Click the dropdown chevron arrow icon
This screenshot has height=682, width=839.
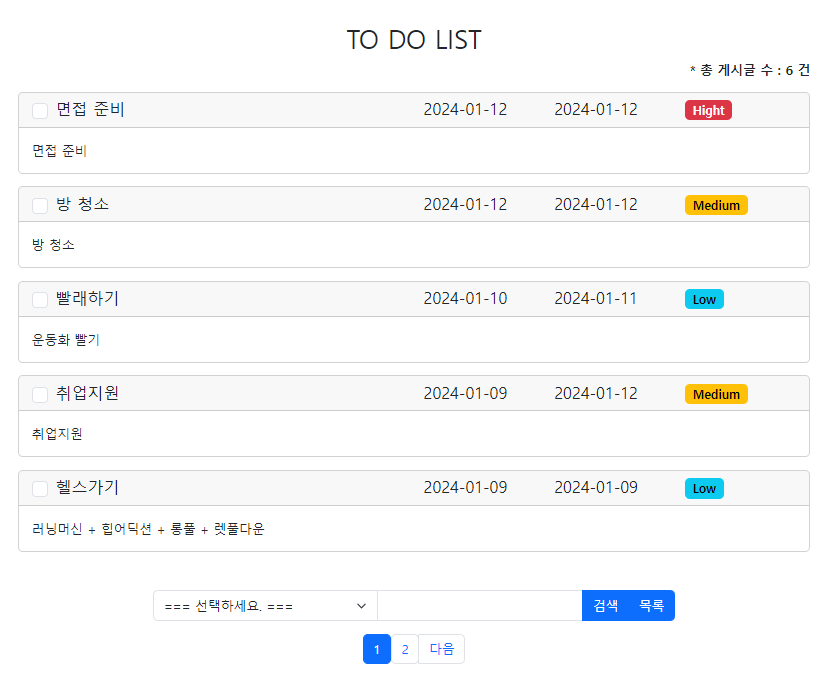[x=361, y=606]
